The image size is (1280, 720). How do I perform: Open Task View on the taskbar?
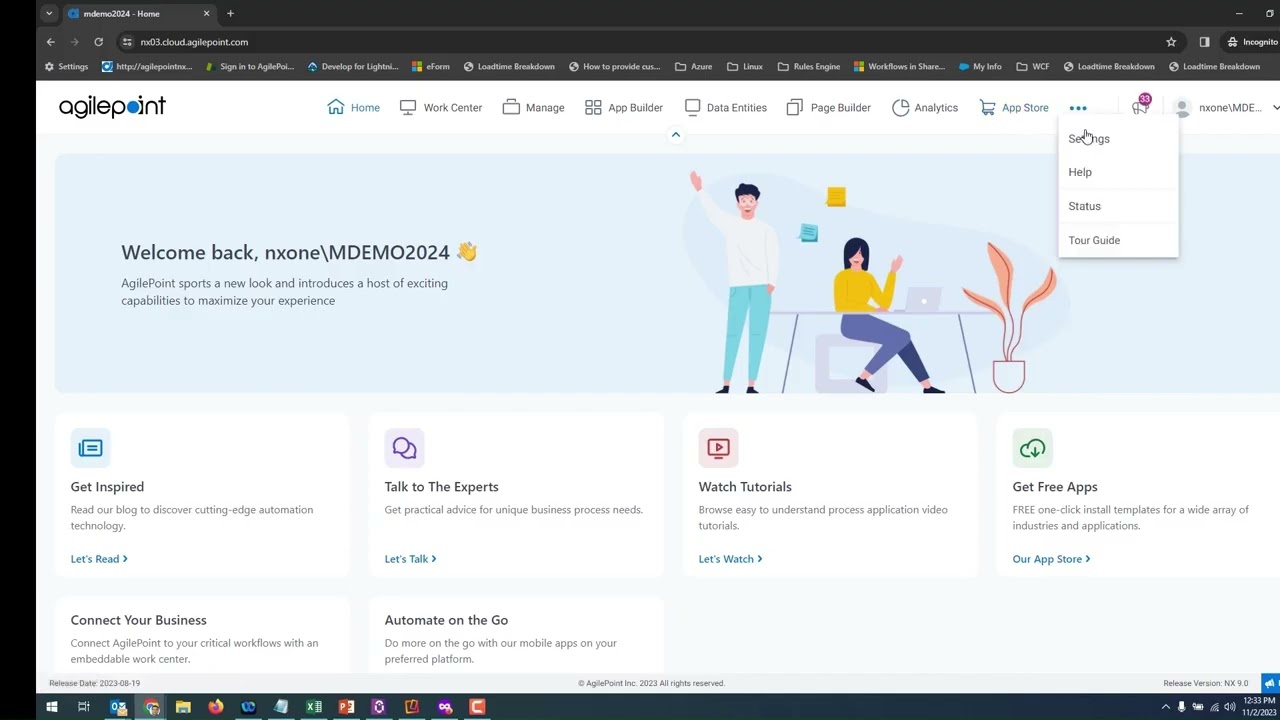84,707
